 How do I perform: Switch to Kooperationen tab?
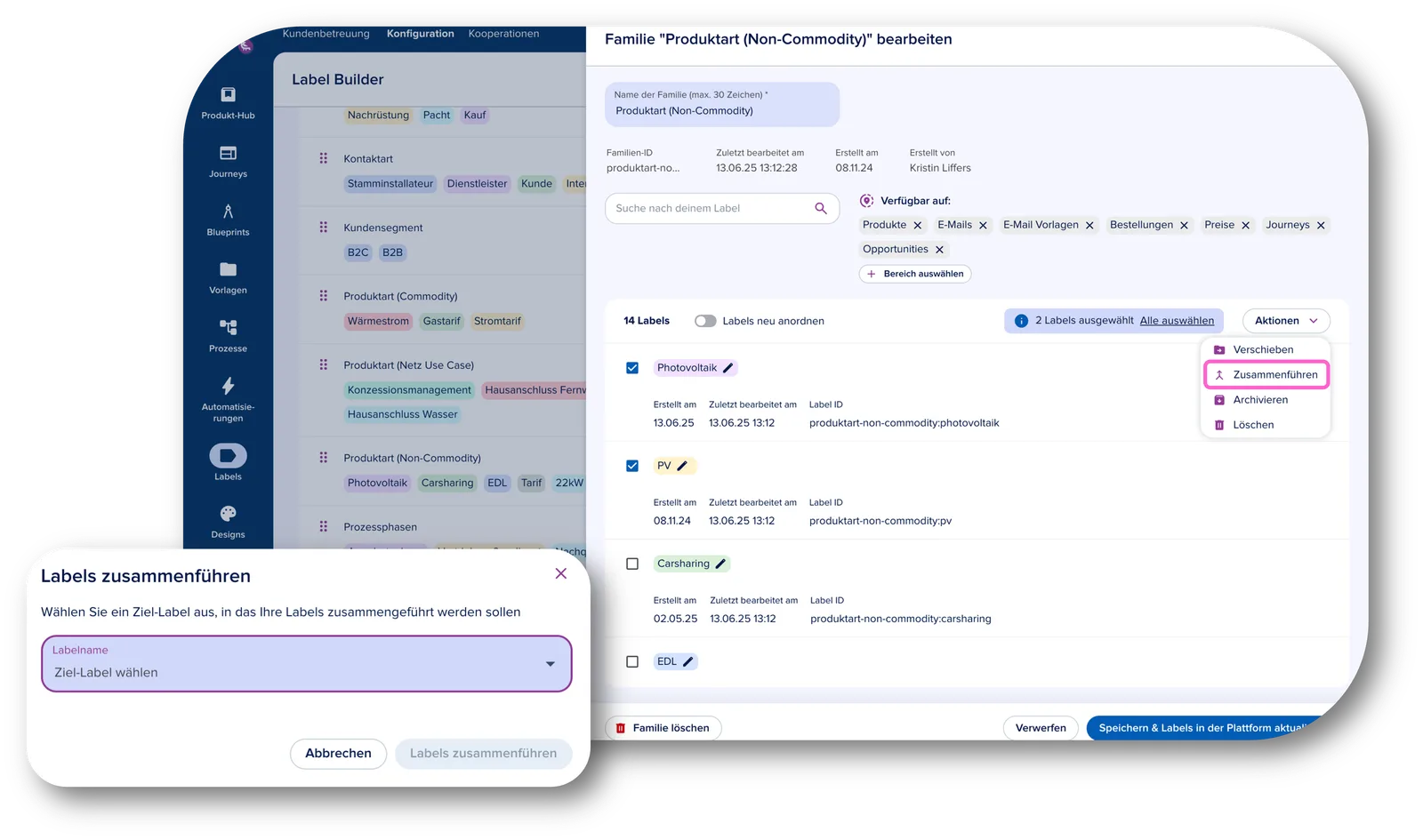[x=503, y=34]
